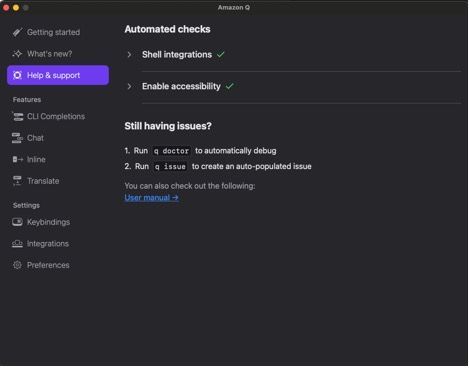Click the Enable accessibility label
Screen dimensions: 469x368
click(181, 86)
